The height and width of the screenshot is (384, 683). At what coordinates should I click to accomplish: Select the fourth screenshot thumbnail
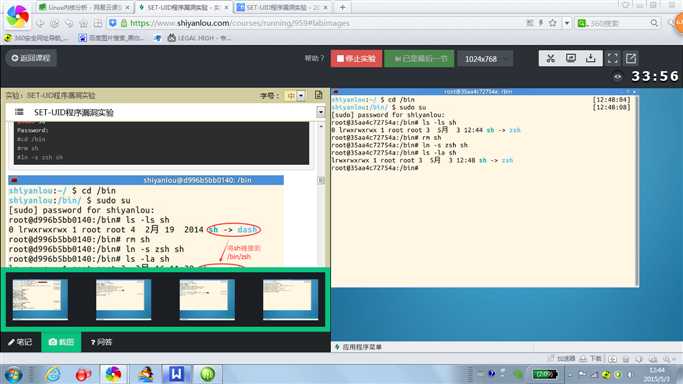click(x=291, y=299)
